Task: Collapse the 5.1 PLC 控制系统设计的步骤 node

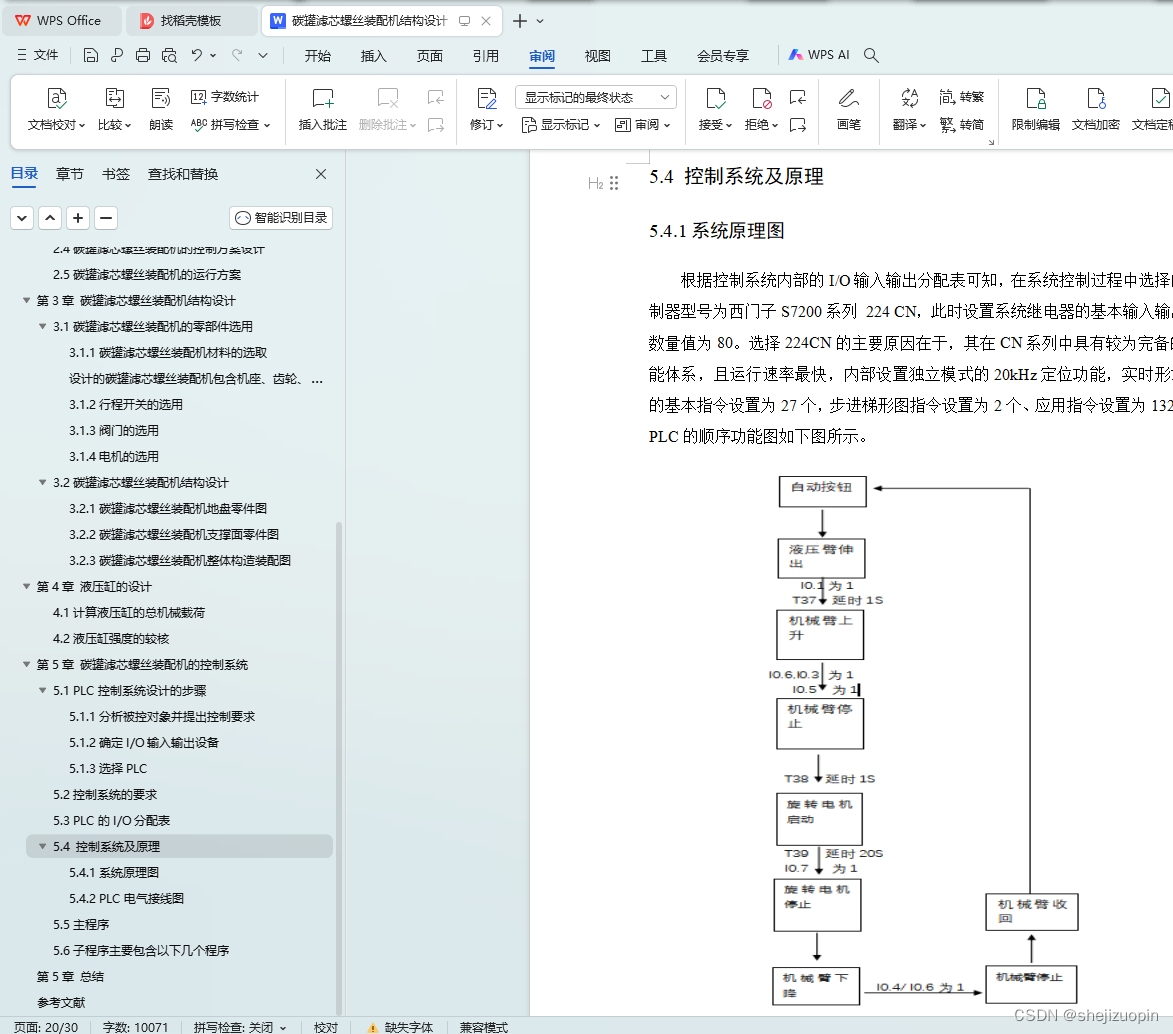Action: (43, 691)
